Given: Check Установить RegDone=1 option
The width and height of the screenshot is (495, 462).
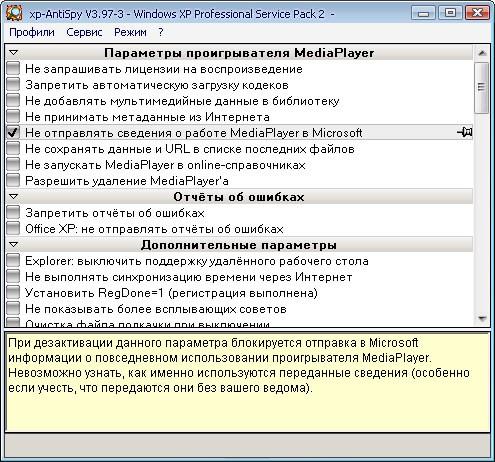Looking at the screenshot, I should [x=13, y=293].
